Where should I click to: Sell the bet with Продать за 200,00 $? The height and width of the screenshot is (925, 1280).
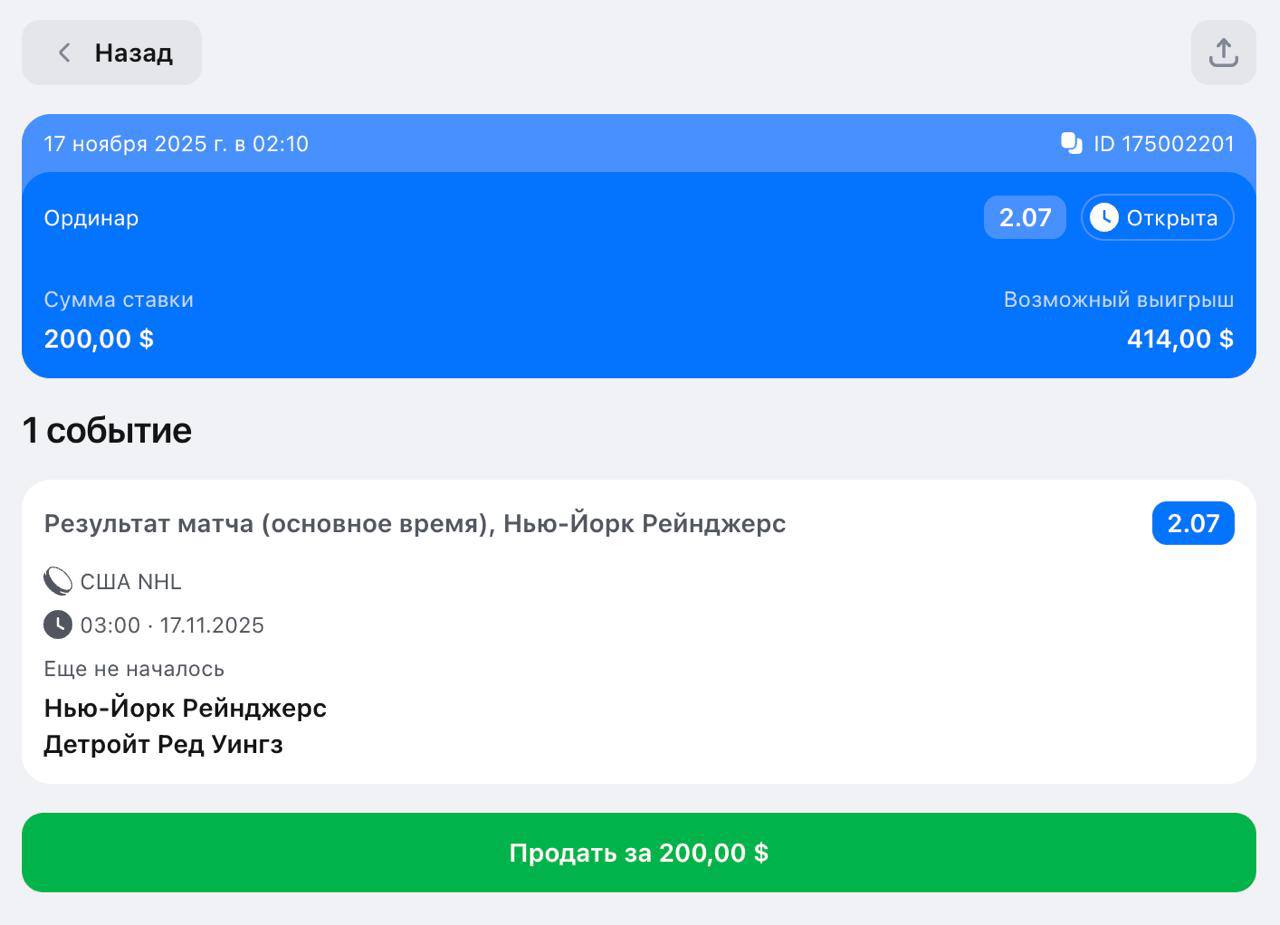639,852
